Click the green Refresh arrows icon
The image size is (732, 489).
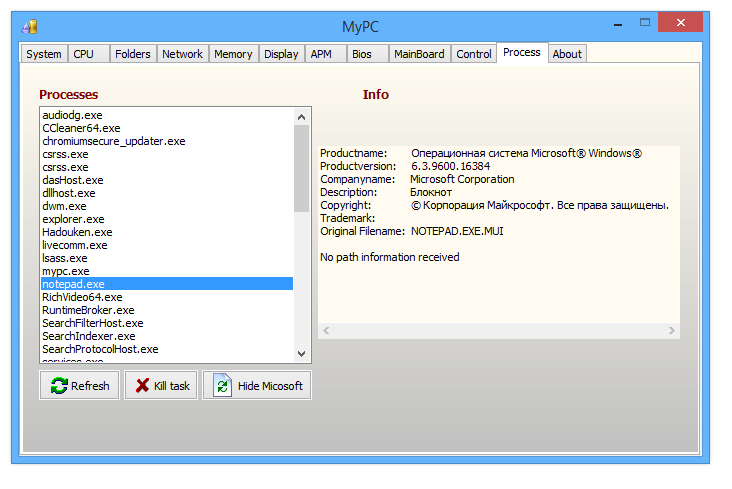click(59, 385)
